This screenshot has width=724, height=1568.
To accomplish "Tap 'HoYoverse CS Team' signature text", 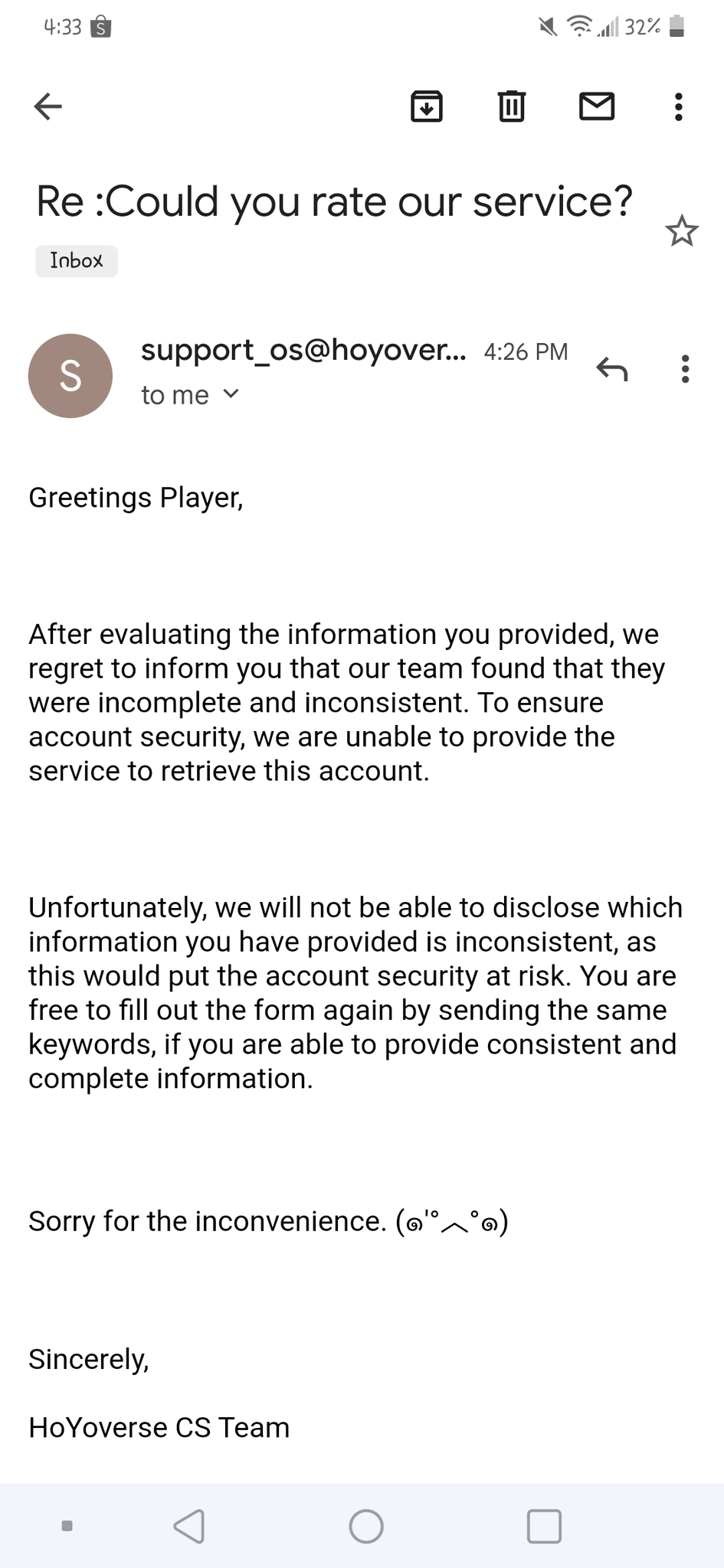I will coord(159,1427).
